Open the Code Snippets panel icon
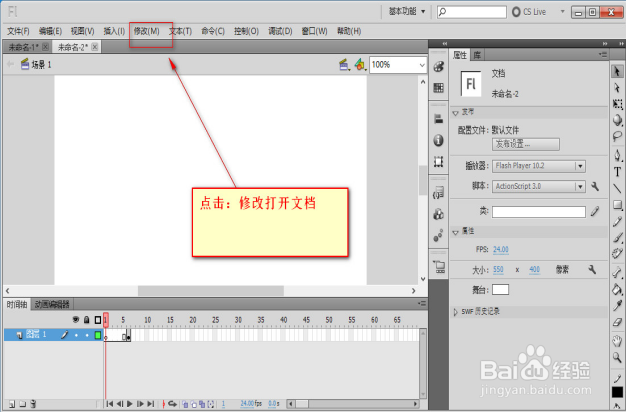 pyautogui.click(x=438, y=193)
